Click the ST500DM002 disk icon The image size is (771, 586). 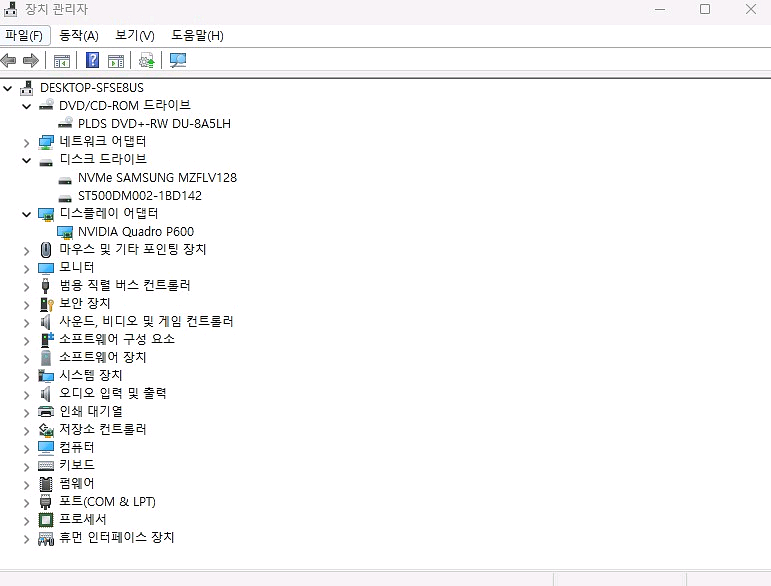65,199
